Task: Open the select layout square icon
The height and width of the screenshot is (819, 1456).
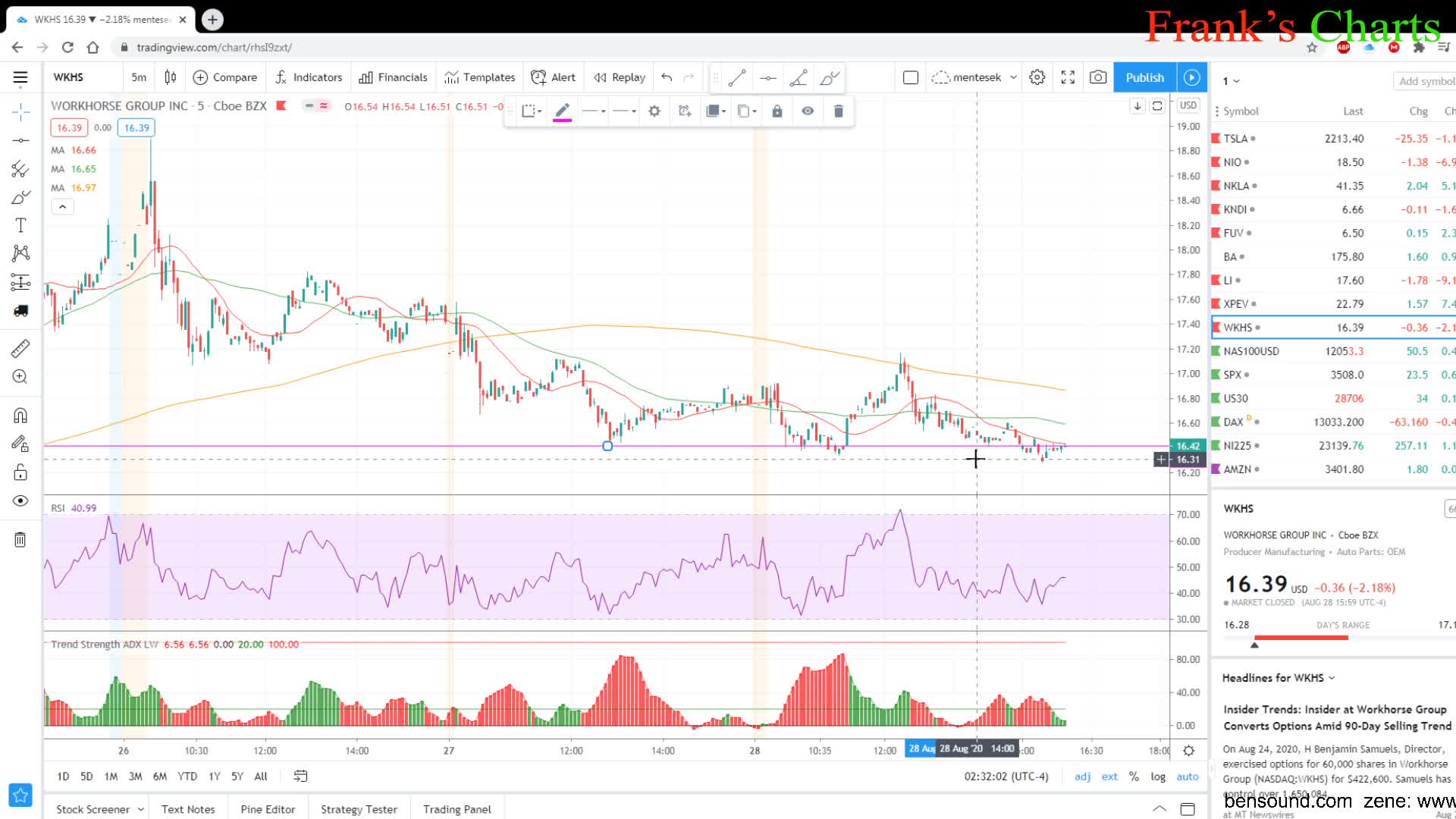Action: (911, 77)
